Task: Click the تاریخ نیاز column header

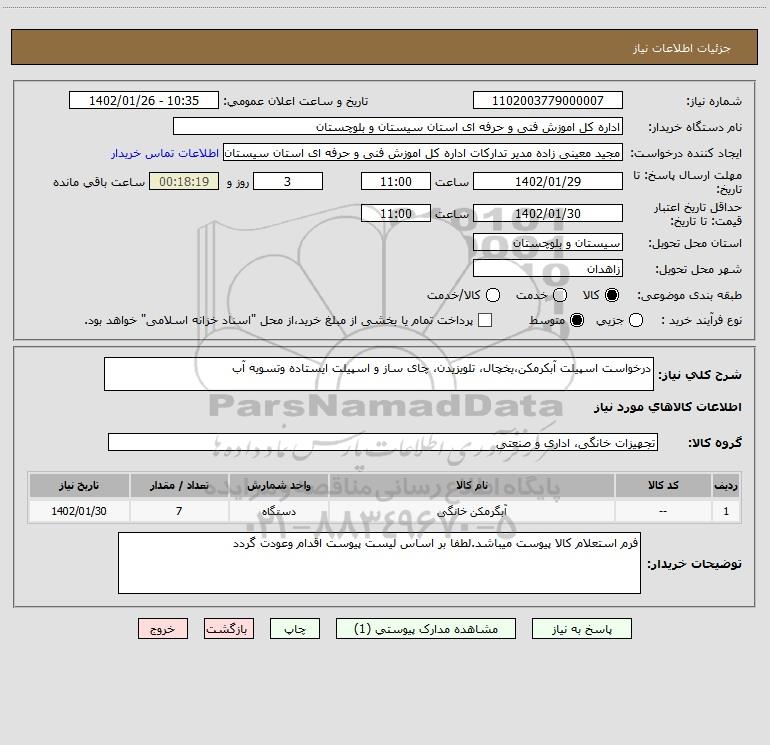Action: click(x=79, y=486)
